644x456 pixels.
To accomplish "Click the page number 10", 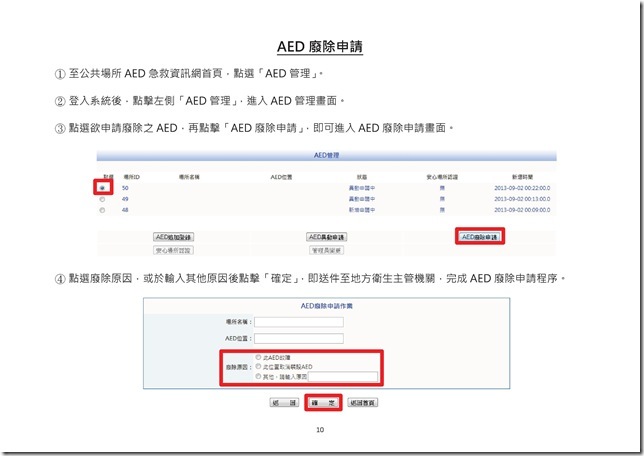I will (320, 430).
